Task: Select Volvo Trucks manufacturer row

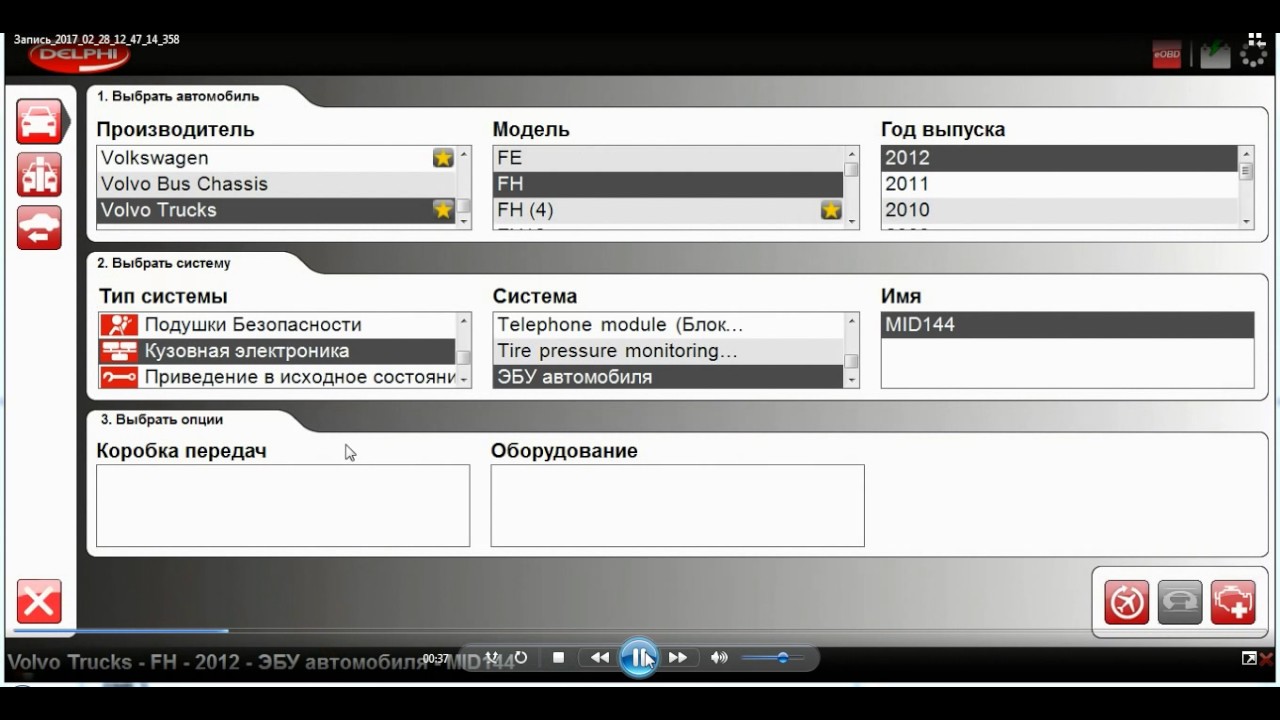Action: (276, 210)
